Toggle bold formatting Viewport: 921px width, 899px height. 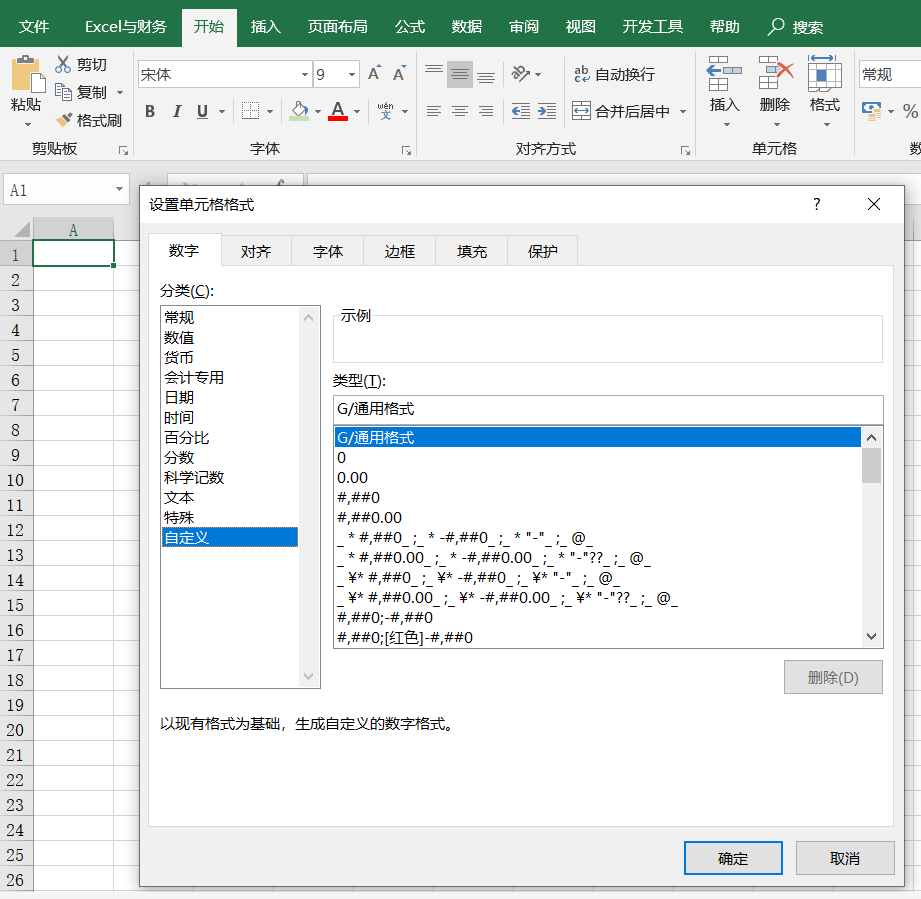click(x=150, y=111)
